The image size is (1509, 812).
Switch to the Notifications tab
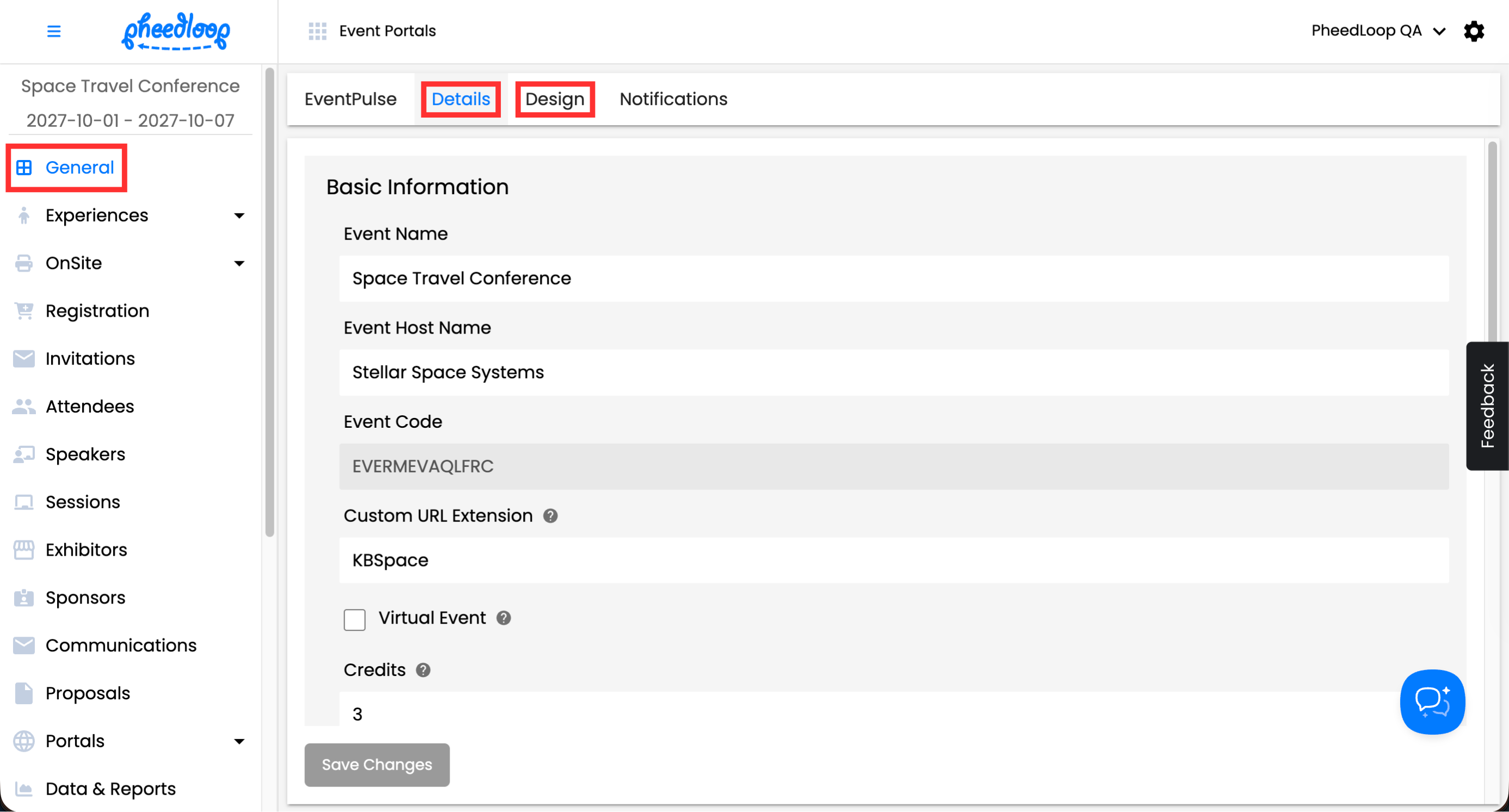(673, 99)
